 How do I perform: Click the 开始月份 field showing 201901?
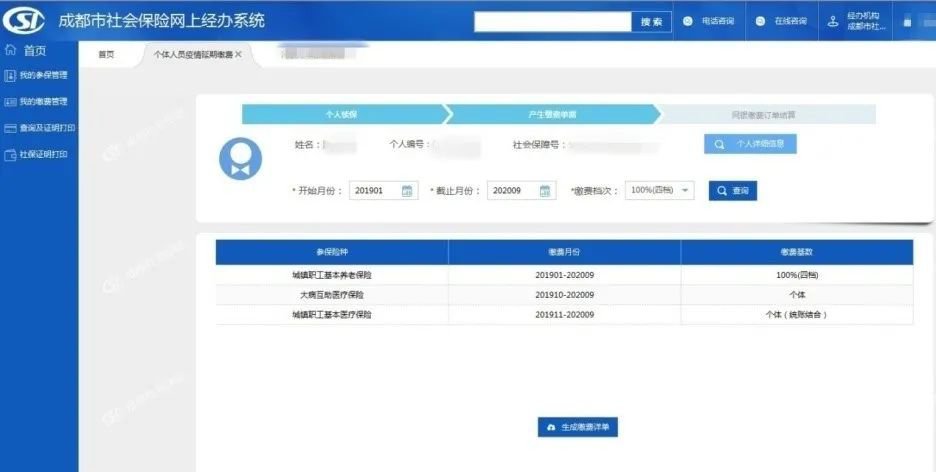click(383, 191)
